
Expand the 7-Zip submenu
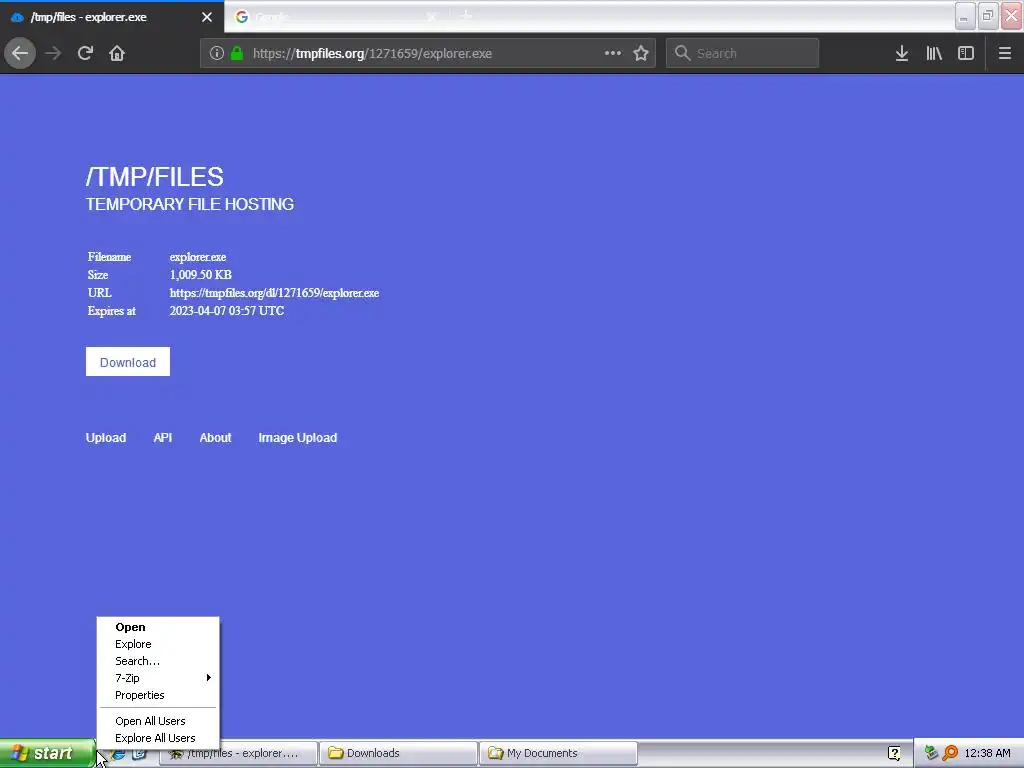click(x=158, y=678)
